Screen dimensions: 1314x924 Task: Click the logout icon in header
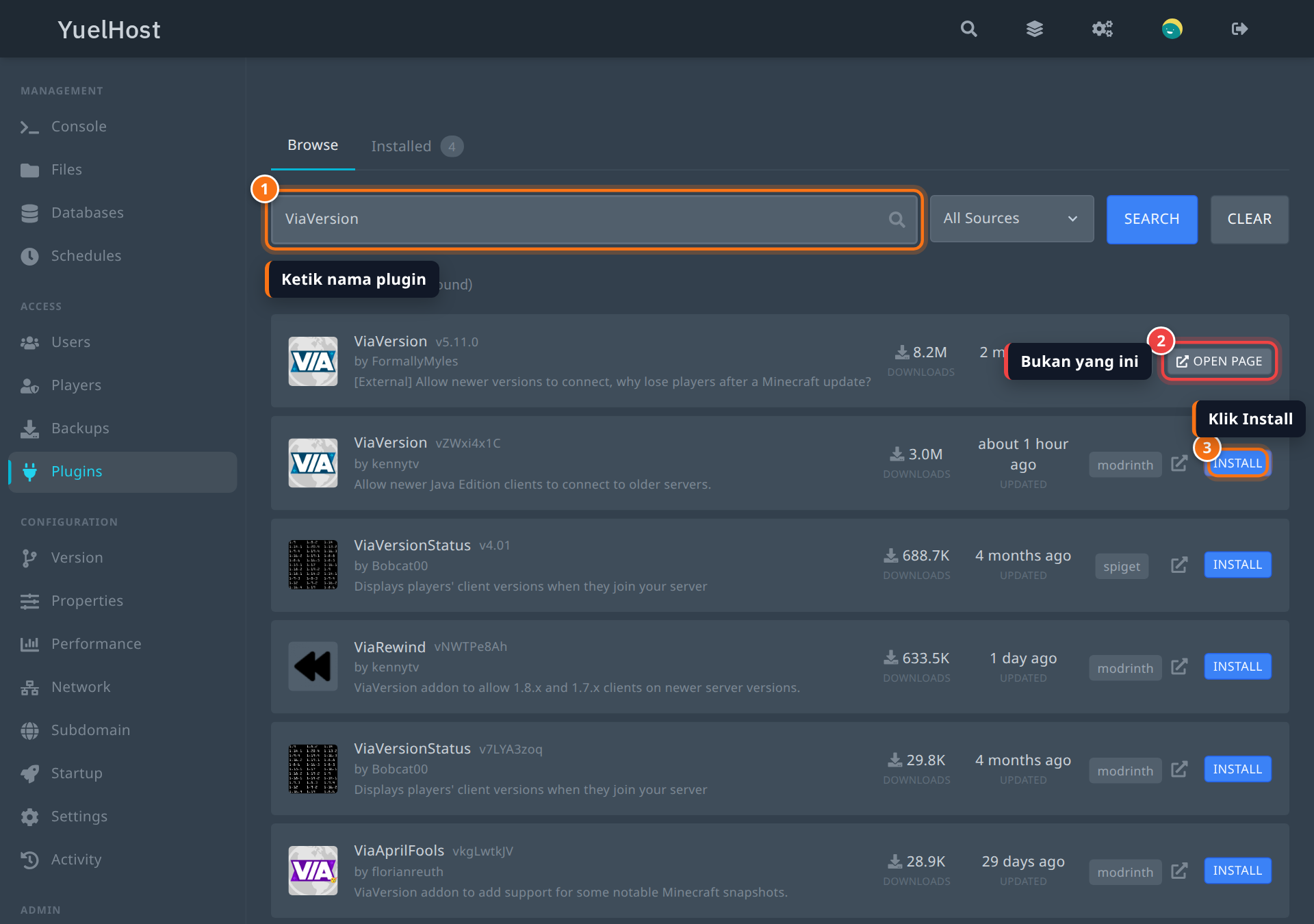(1239, 29)
